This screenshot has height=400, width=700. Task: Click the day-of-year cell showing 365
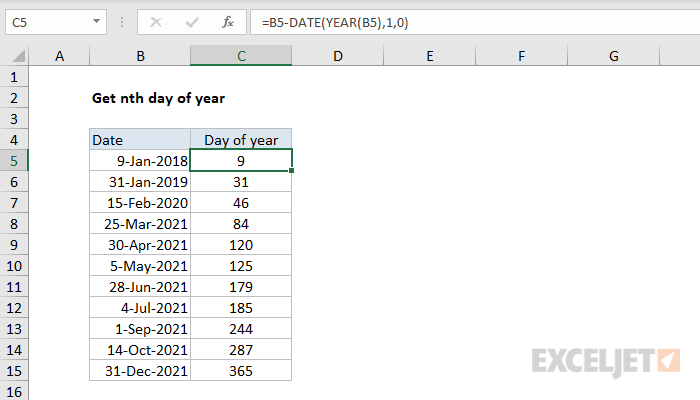[241, 371]
